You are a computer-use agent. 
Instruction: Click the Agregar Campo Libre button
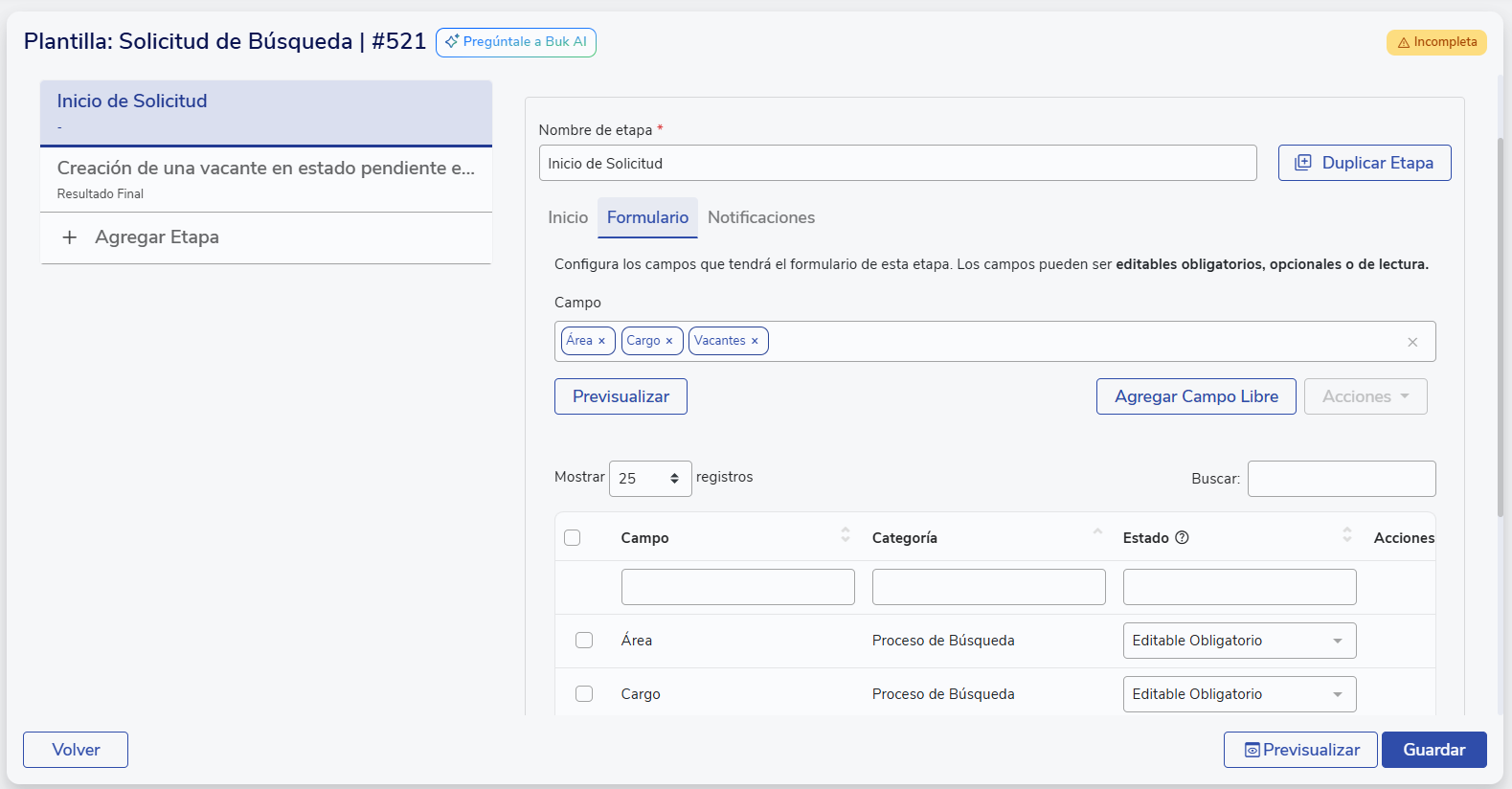(x=1195, y=396)
